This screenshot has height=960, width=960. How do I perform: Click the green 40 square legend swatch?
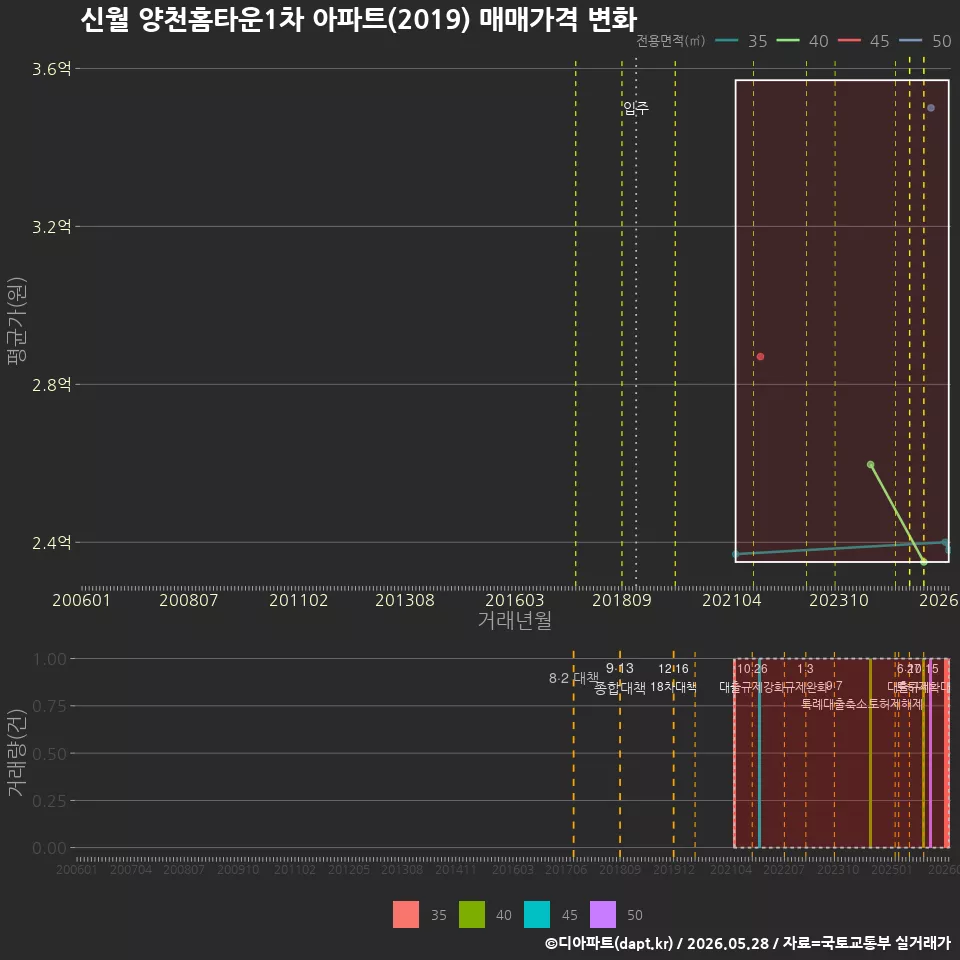[x=471, y=914]
